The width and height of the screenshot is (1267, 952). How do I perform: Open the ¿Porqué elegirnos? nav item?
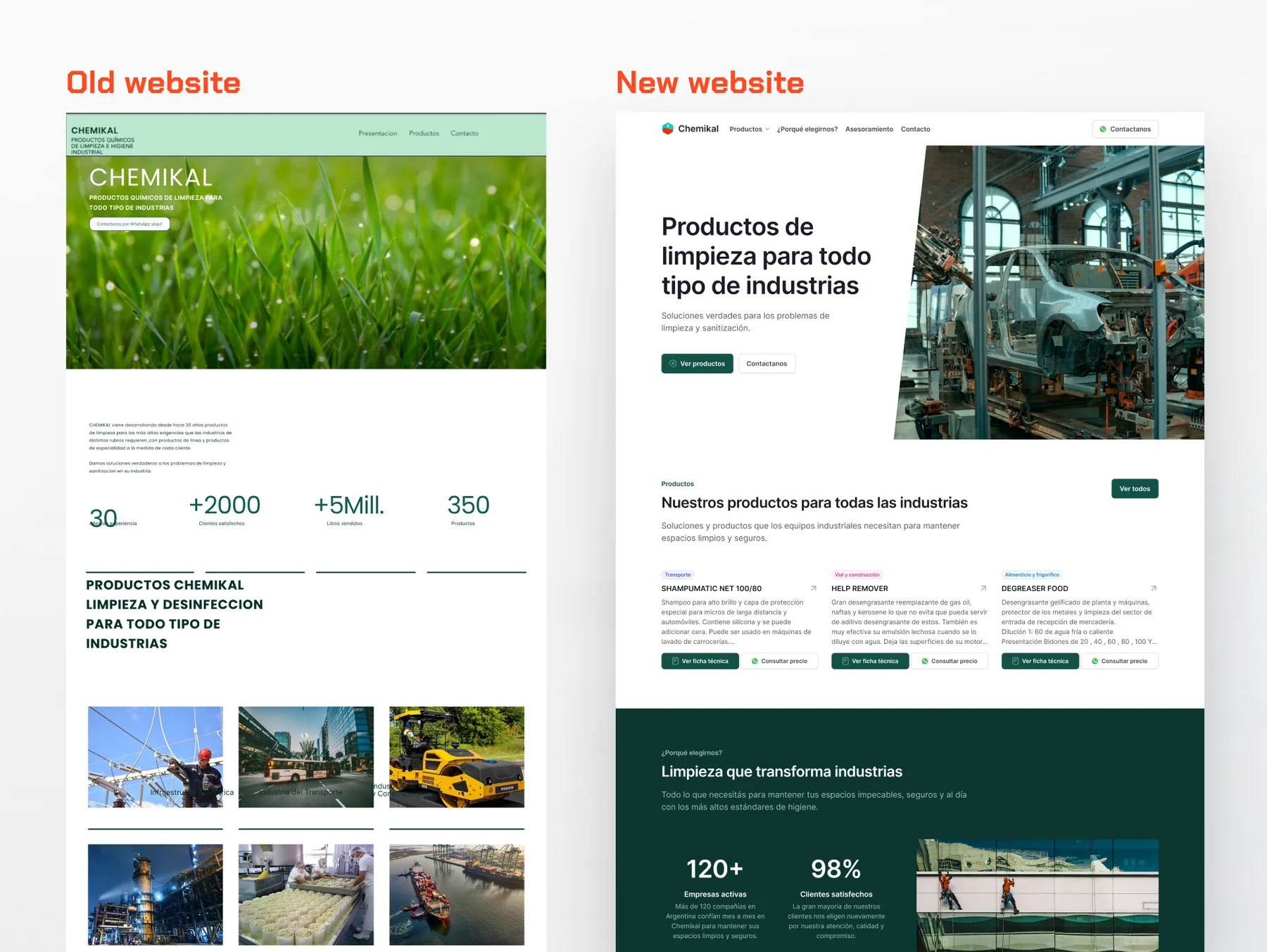(807, 129)
